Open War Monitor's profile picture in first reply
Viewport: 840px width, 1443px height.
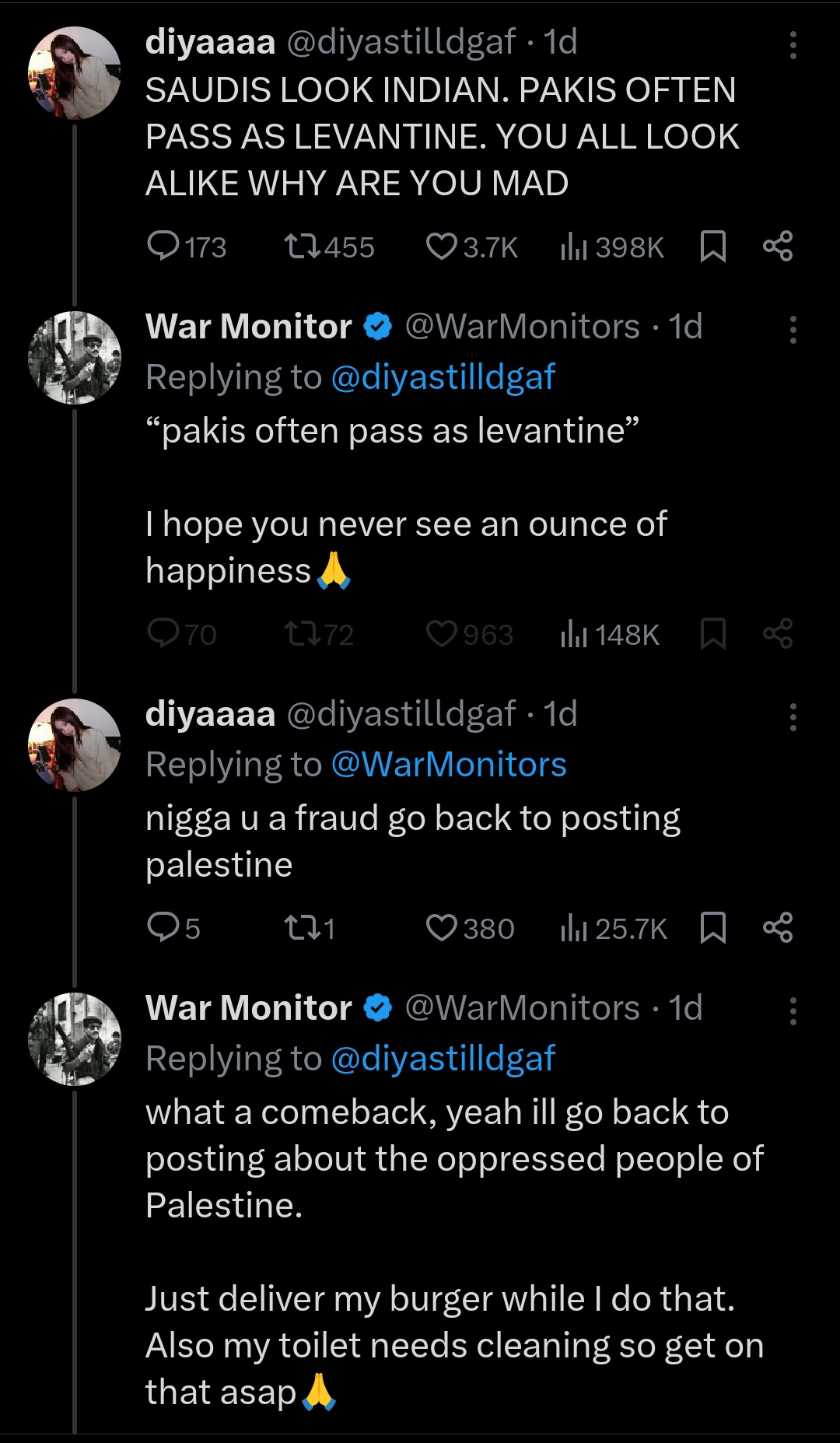coord(75,358)
